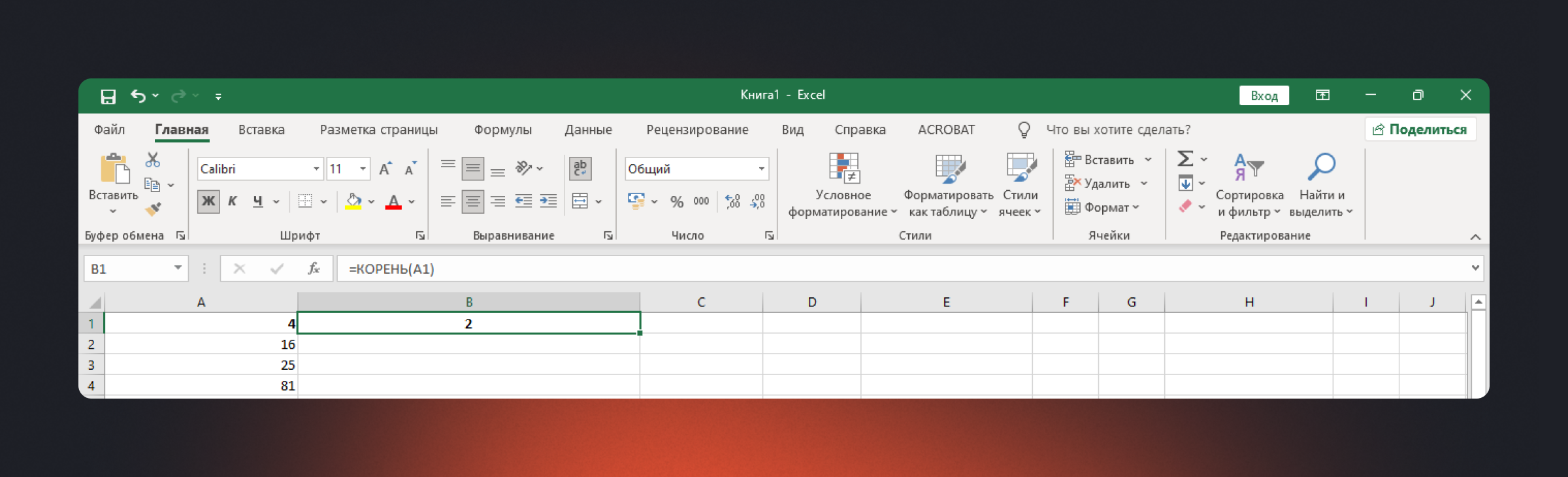This screenshot has height=477, width=1568.
Task: Switch to the Формулы tab
Action: (x=502, y=129)
